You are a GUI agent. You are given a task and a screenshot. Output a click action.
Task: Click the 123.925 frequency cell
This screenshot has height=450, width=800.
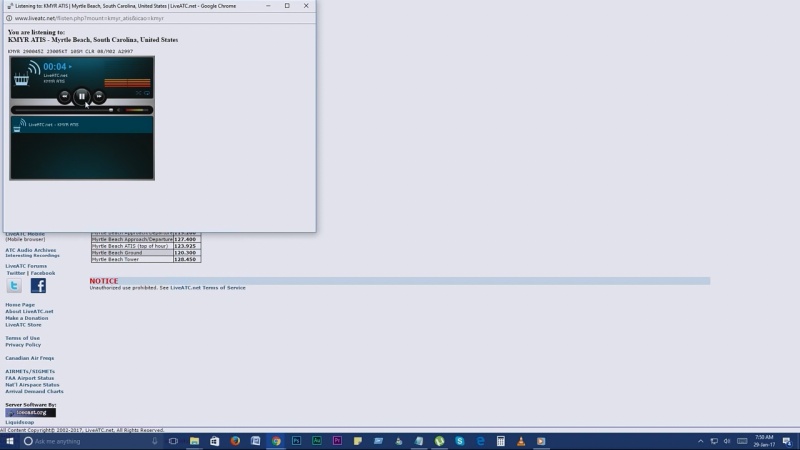click(187, 246)
